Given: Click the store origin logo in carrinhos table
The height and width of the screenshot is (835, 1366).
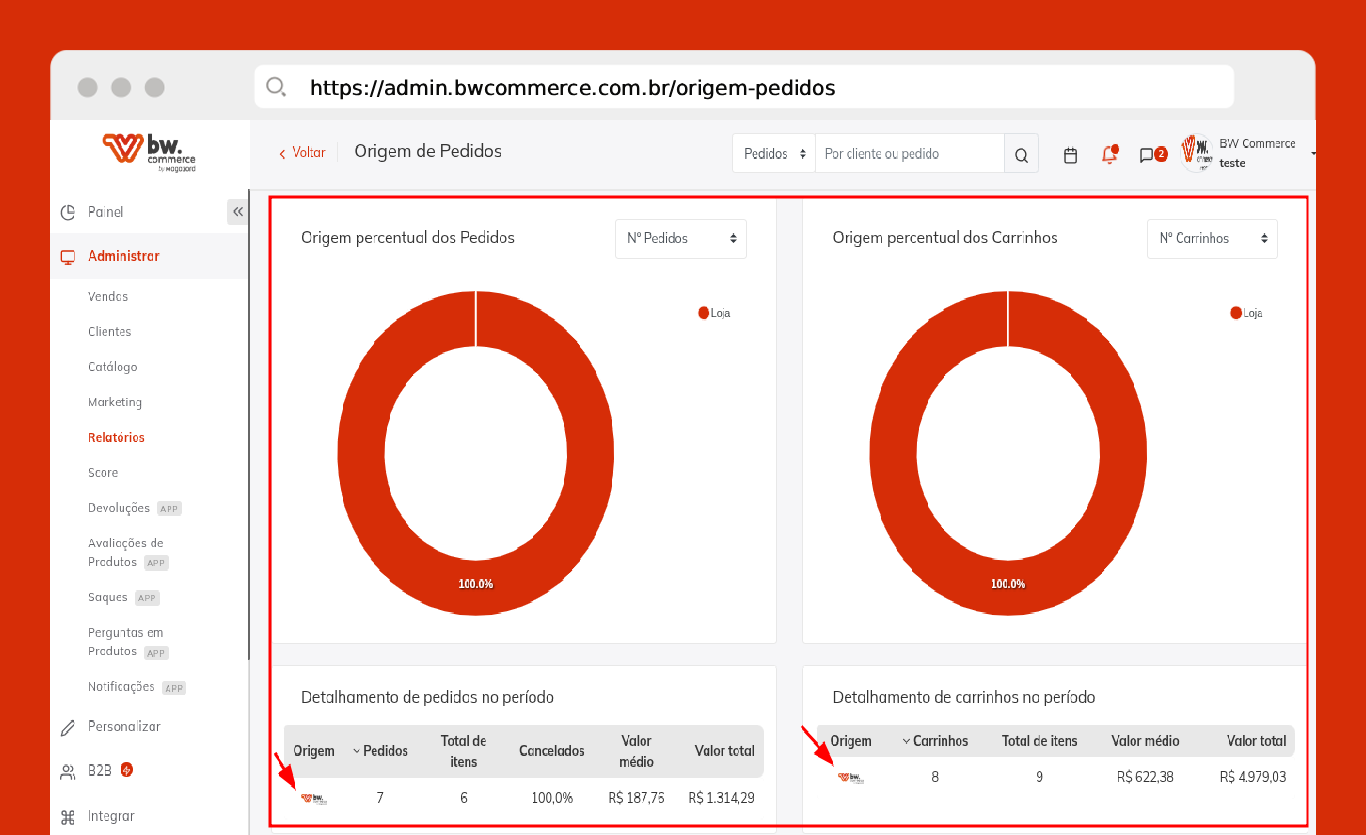Looking at the screenshot, I should click(851, 777).
